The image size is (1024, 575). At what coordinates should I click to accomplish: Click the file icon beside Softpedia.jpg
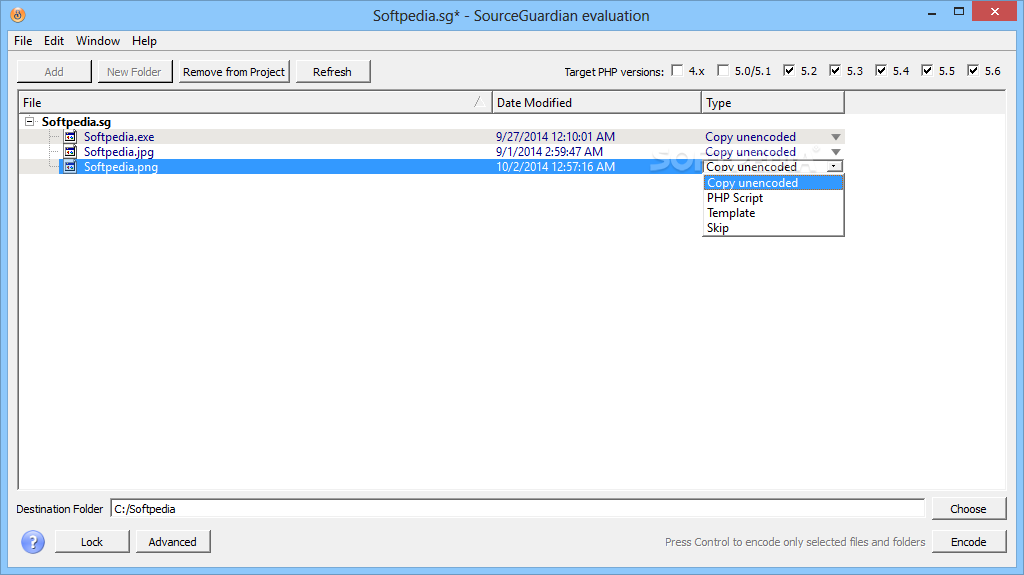pyautogui.click(x=71, y=152)
